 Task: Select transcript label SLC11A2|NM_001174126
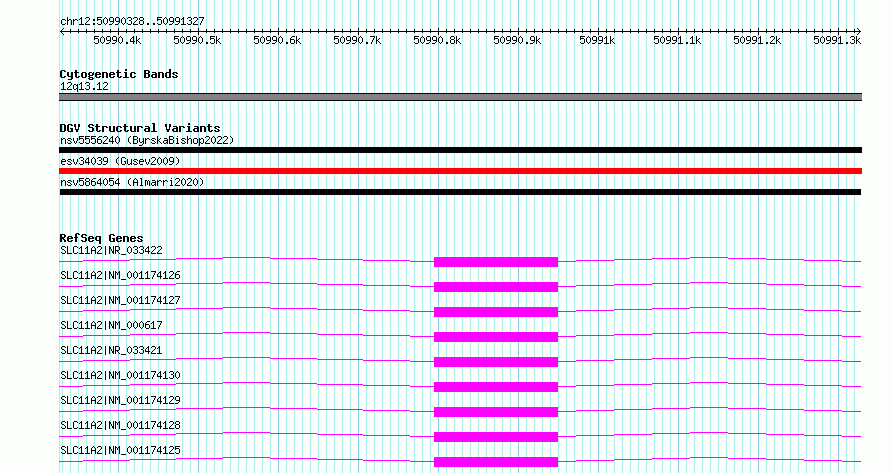[120, 275]
